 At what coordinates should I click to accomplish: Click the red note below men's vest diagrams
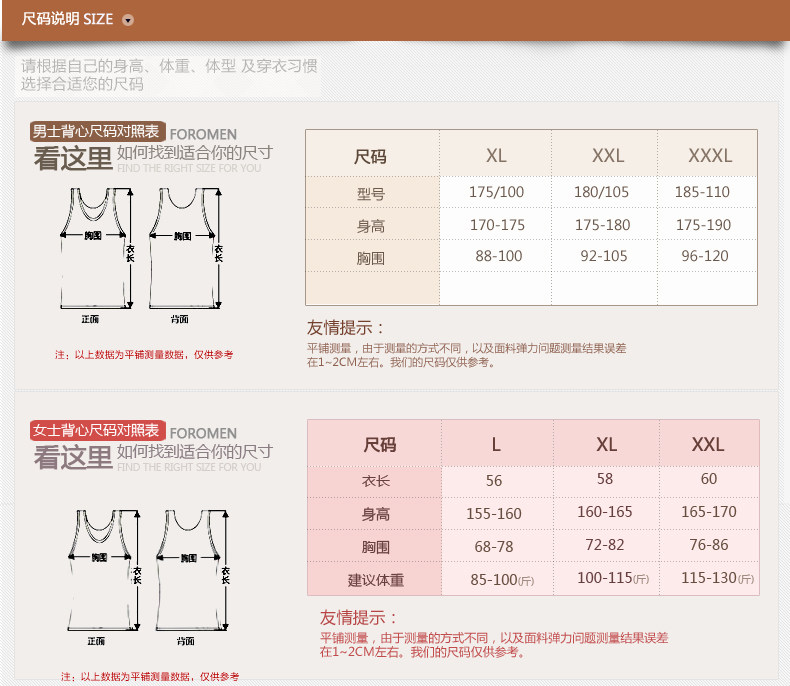point(144,355)
